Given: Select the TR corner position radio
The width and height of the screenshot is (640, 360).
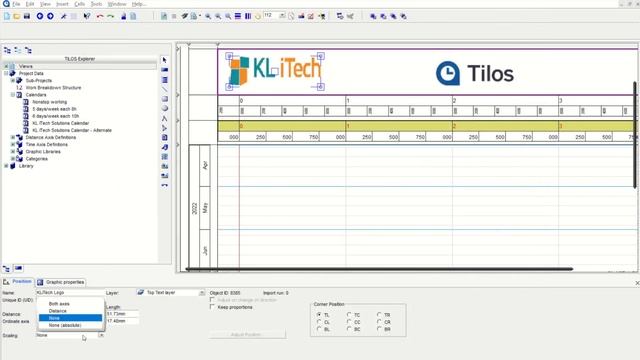Looking at the screenshot, I should [x=379, y=315].
